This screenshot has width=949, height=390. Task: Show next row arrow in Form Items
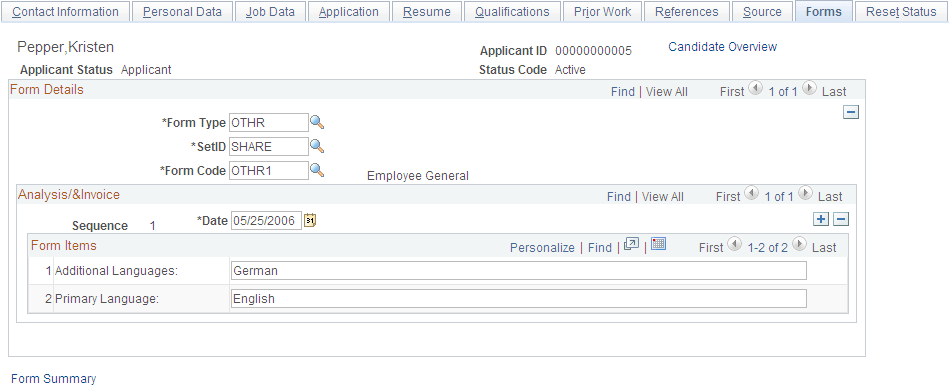800,244
